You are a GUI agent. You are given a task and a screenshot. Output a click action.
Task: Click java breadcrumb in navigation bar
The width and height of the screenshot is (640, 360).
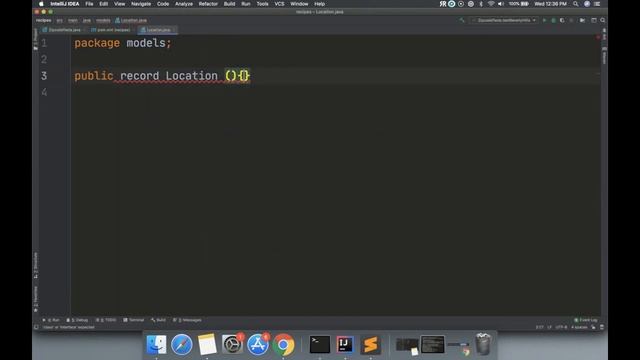tap(87, 20)
